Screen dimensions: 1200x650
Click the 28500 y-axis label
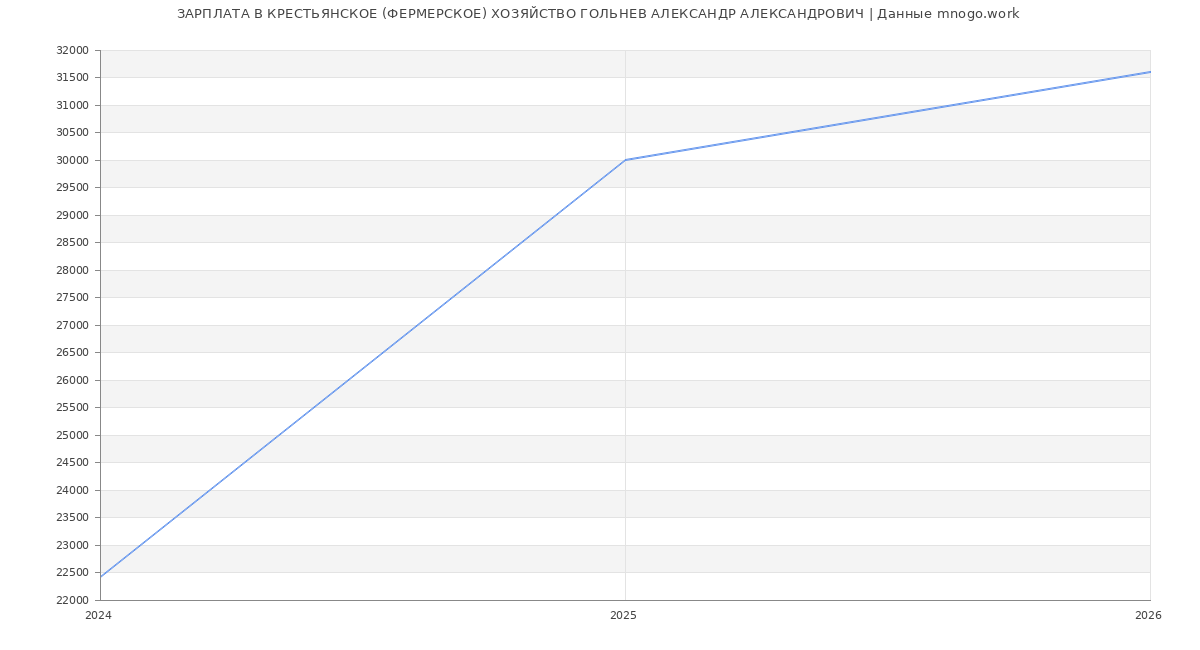pyautogui.click(x=72, y=243)
